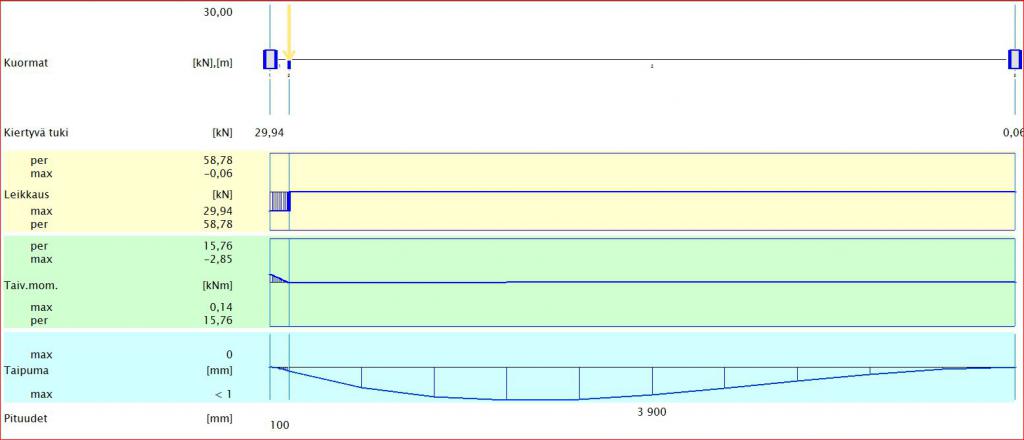Click the green Taiv.mom. diagram background

[x=650, y=305]
